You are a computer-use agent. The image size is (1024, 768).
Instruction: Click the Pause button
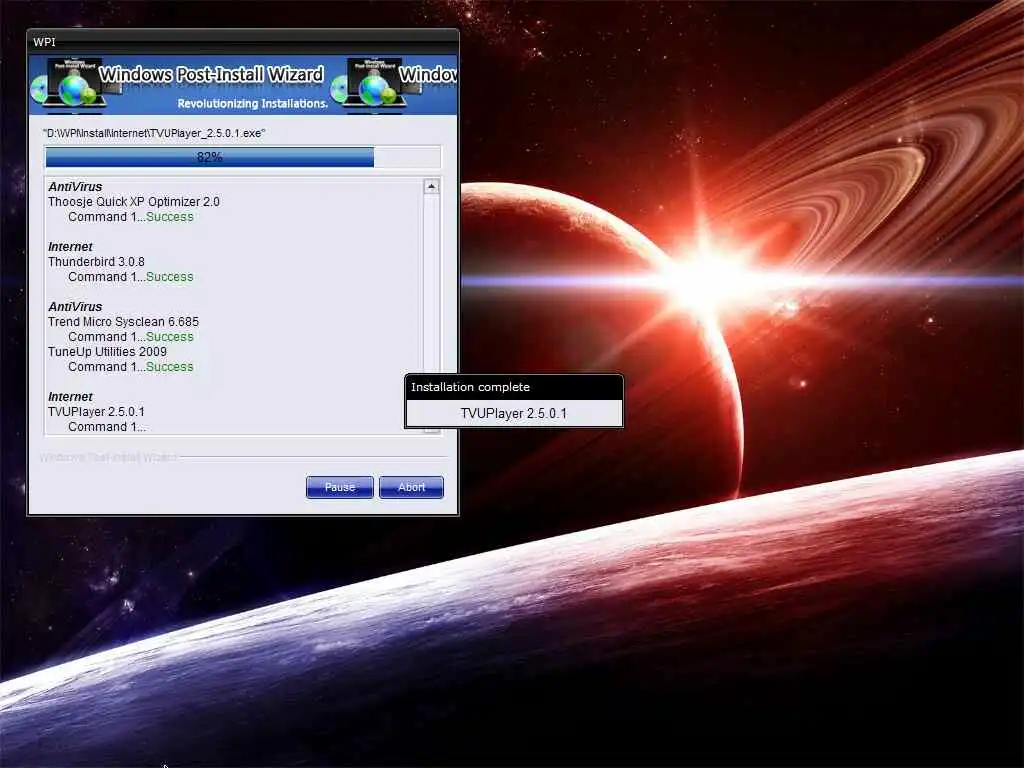pyautogui.click(x=340, y=487)
